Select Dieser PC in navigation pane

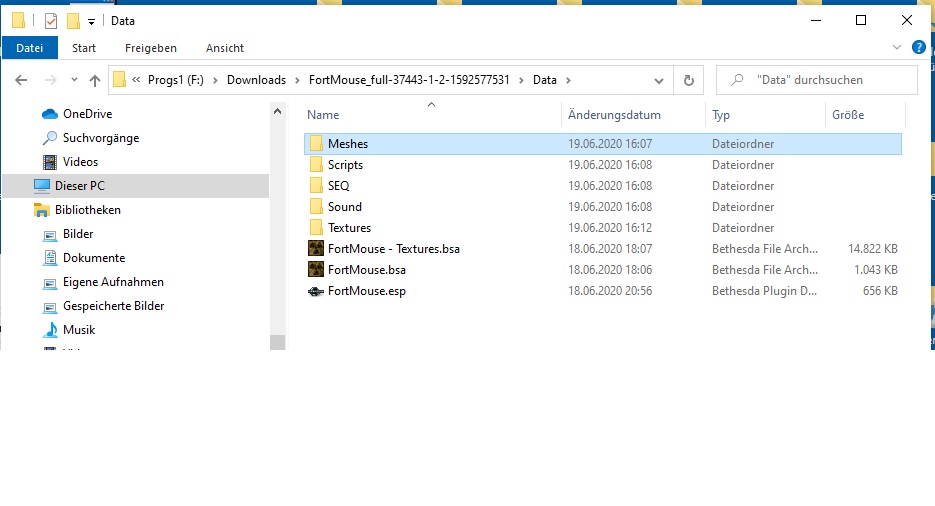coord(80,186)
